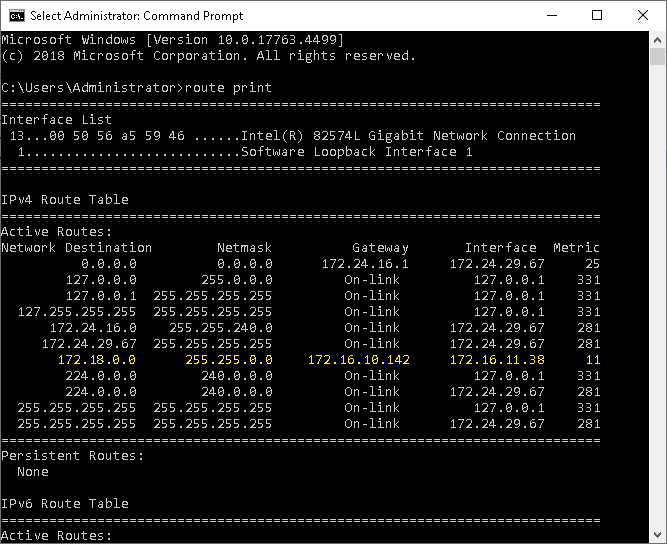667x544 pixels.
Task: Click the destination 127.0.0.1
Action: [x=101, y=296]
